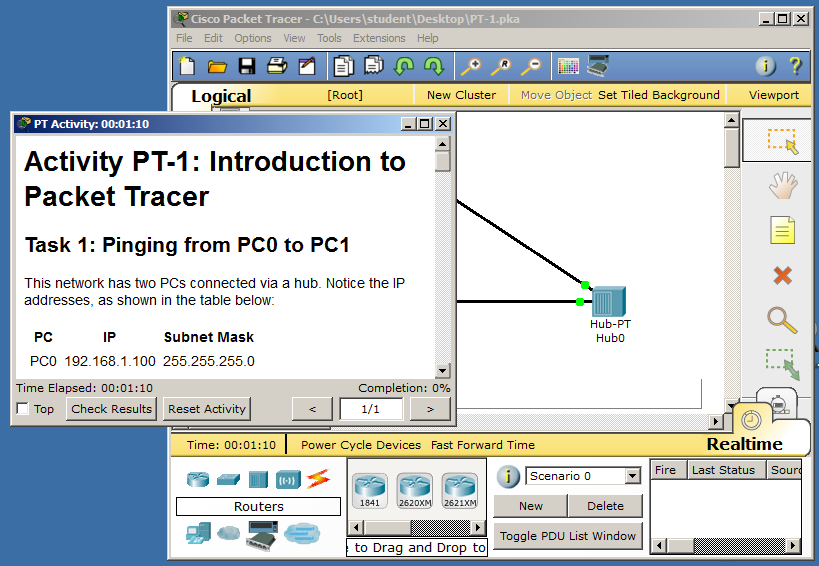The height and width of the screenshot is (566, 819).
Task: Click the New Cluster button
Action: (x=461, y=95)
